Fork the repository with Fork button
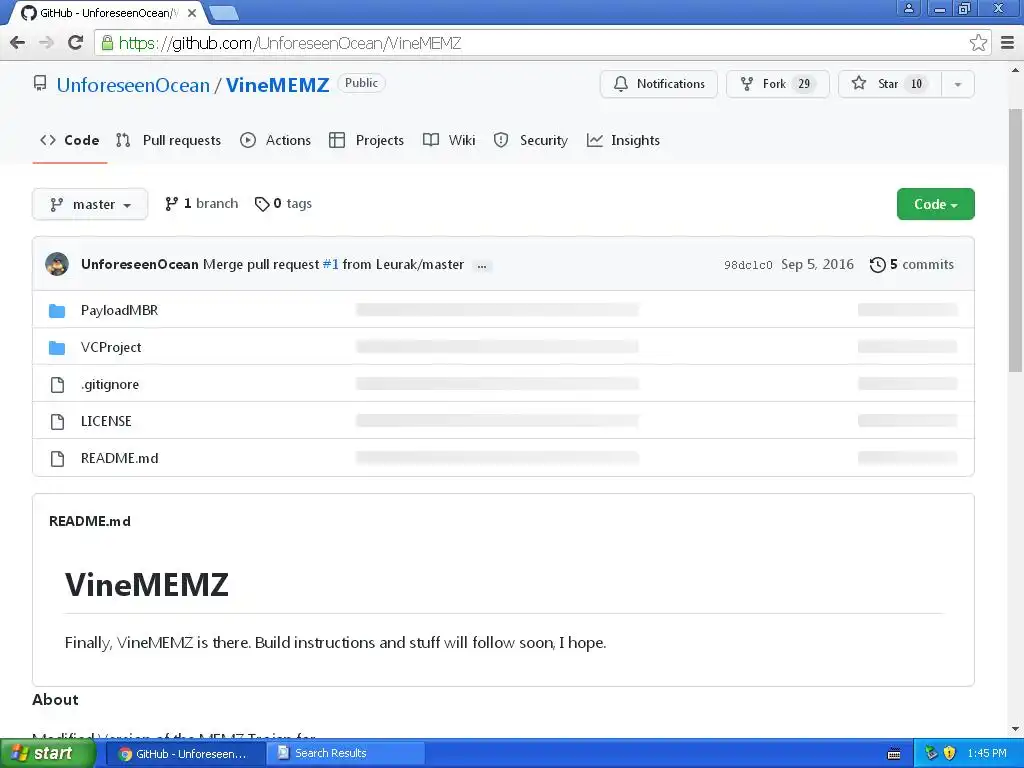Viewport: 1024px width, 768px height. pyautogui.click(x=777, y=84)
